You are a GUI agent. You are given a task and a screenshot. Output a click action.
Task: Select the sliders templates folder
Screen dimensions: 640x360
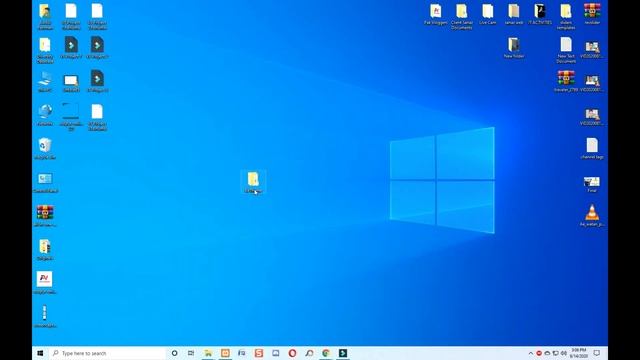(x=566, y=16)
